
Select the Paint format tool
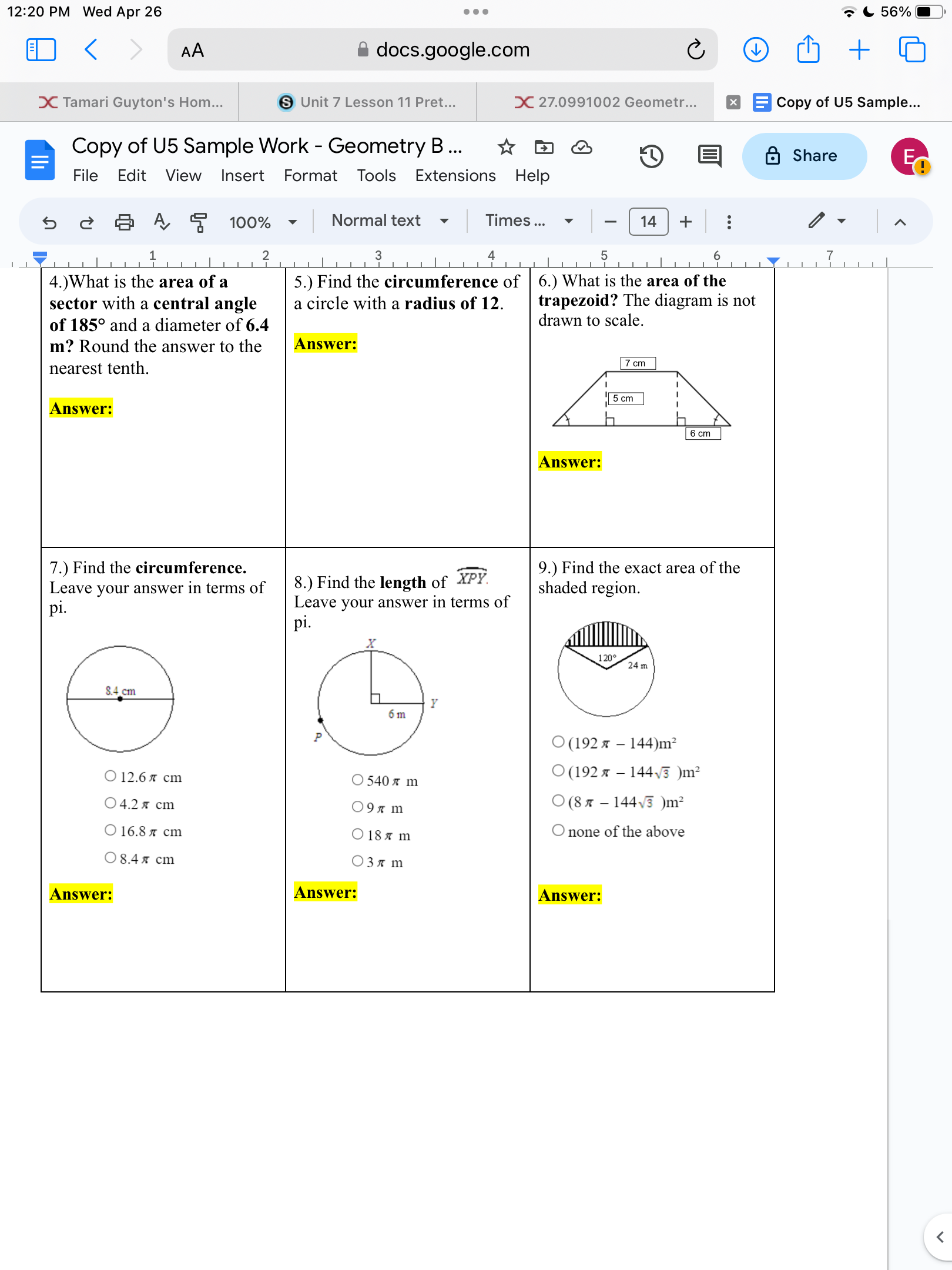tap(199, 222)
